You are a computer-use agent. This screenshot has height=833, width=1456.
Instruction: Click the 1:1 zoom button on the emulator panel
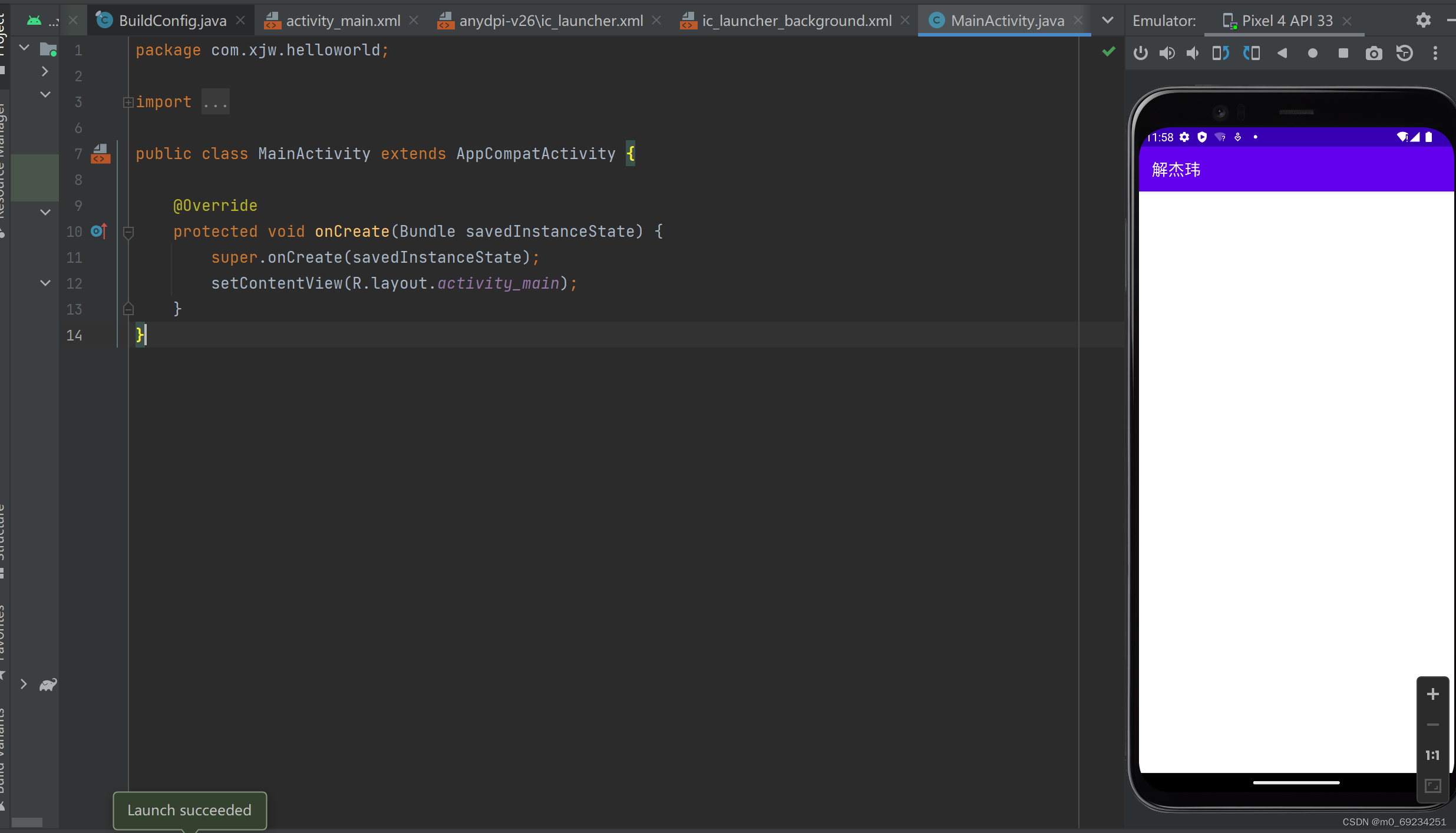(1432, 755)
